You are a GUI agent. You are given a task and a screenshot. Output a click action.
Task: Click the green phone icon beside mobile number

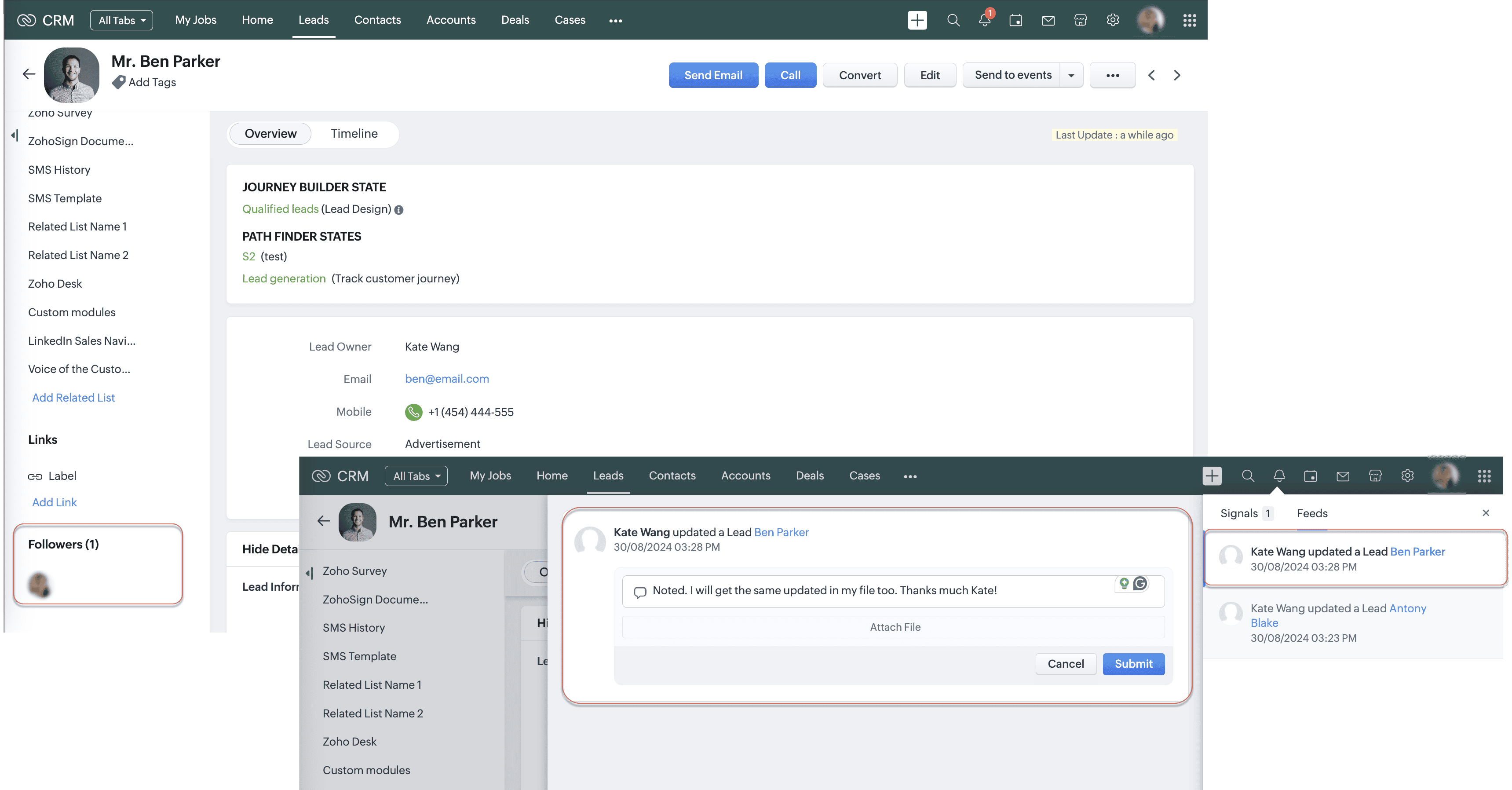[x=413, y=412]
